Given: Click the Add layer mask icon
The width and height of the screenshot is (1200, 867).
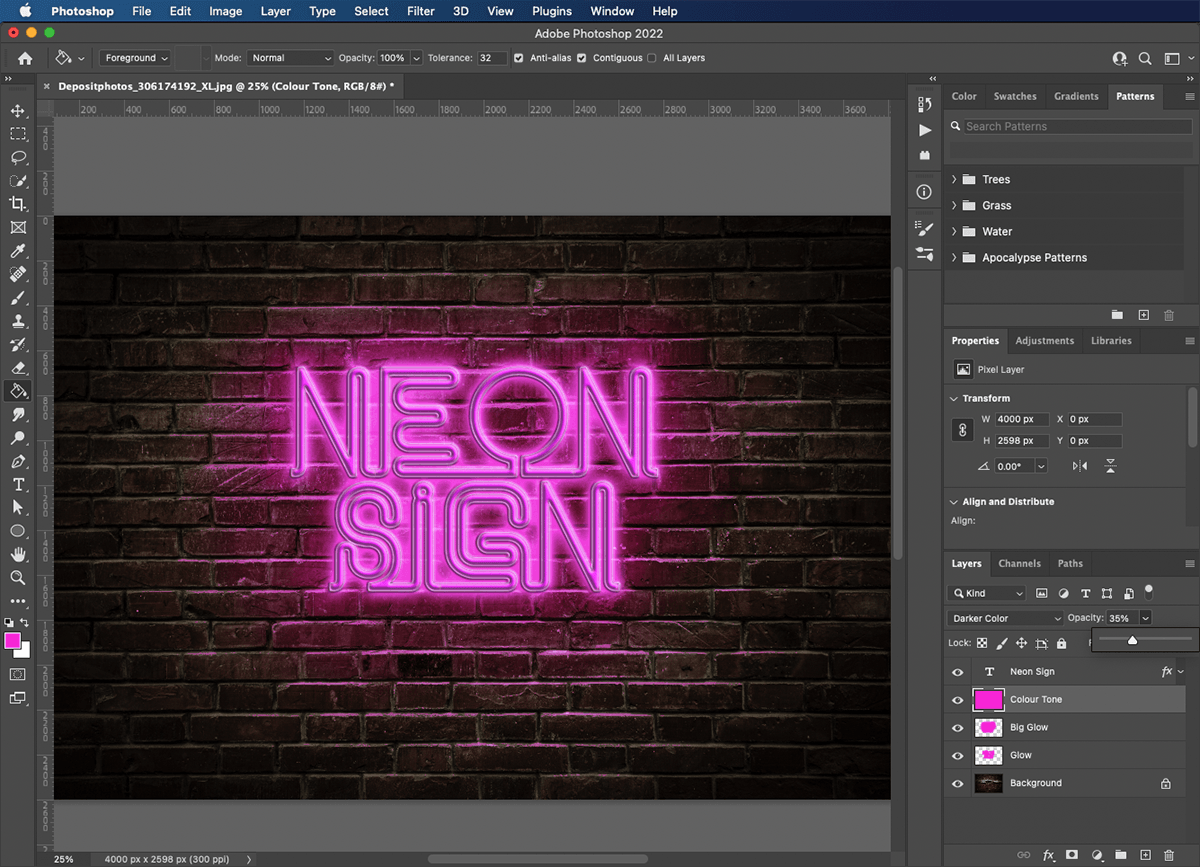Looking at the screenshot, I should (x=1072, y=855).
